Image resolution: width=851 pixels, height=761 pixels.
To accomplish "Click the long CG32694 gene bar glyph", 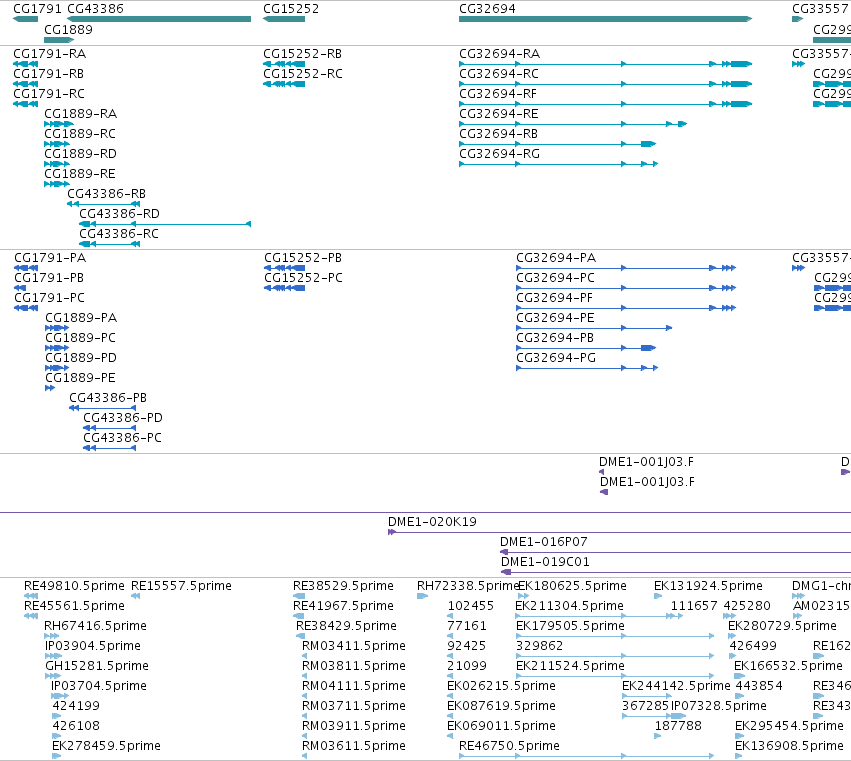I will (x=606, y=19).
